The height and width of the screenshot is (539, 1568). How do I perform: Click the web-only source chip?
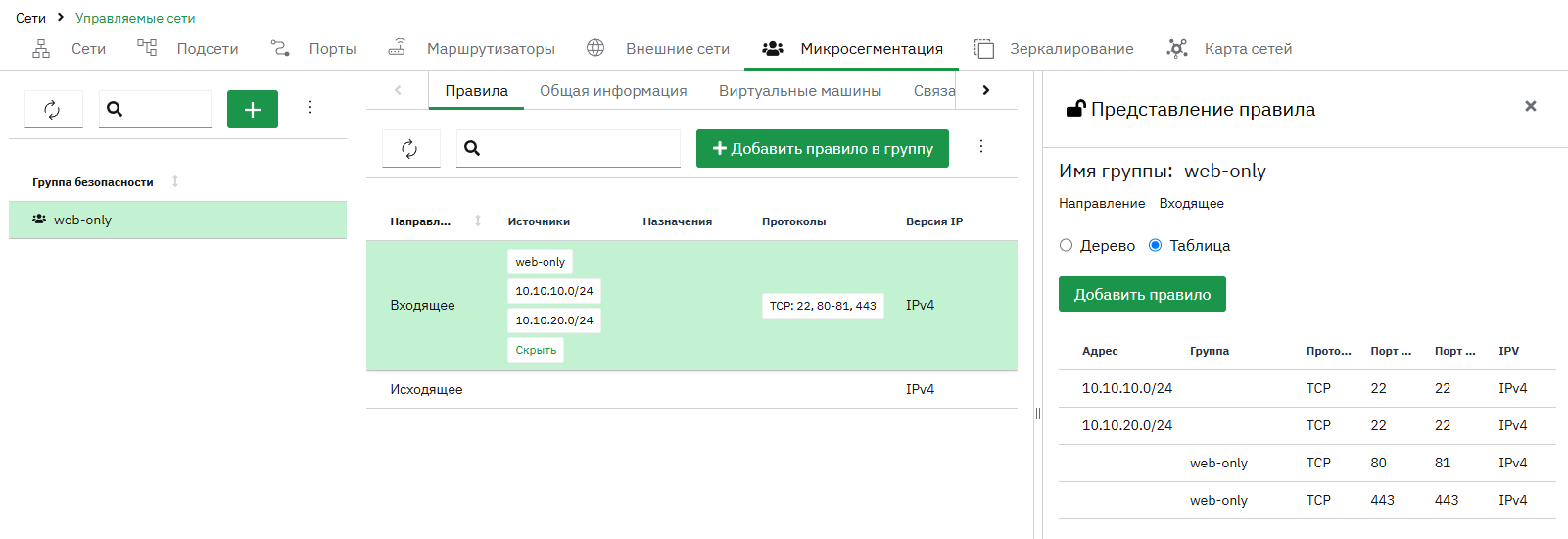[x=541, y=262]
